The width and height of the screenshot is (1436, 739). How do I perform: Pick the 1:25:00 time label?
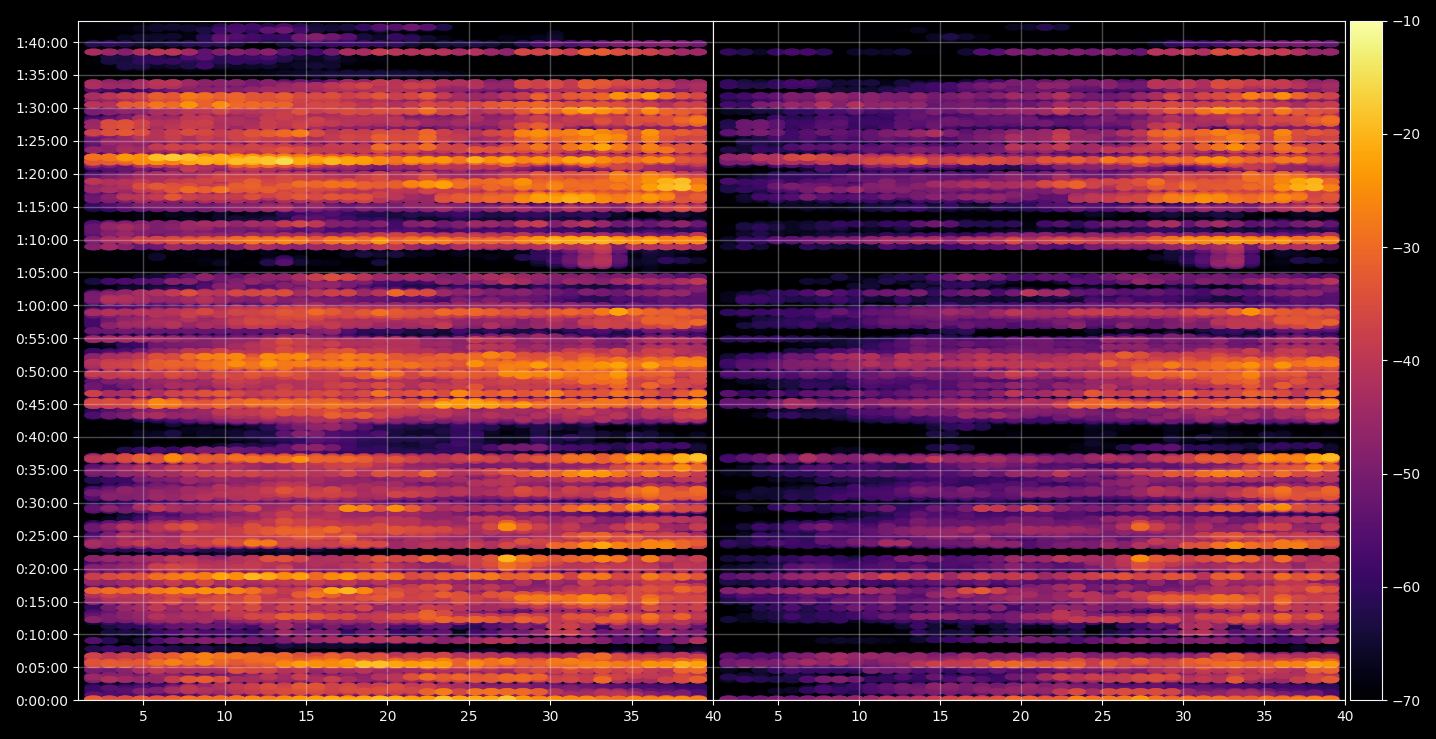click(x=42, y=141)
